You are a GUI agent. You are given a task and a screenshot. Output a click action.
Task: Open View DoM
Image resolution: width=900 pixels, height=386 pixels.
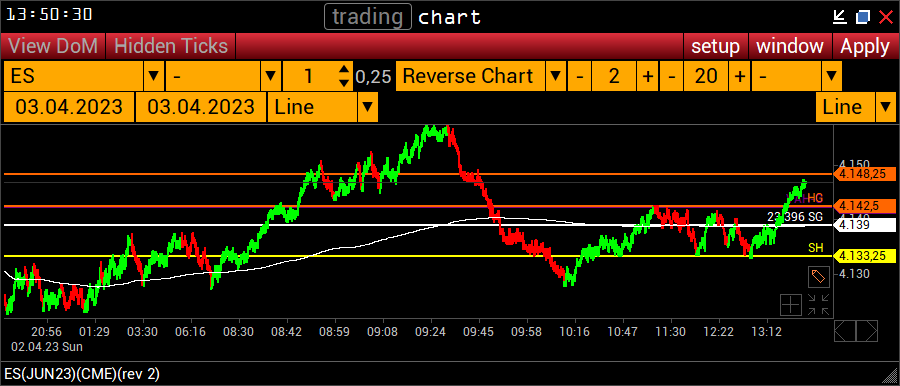pyautogui.click(x=53, y=46)
